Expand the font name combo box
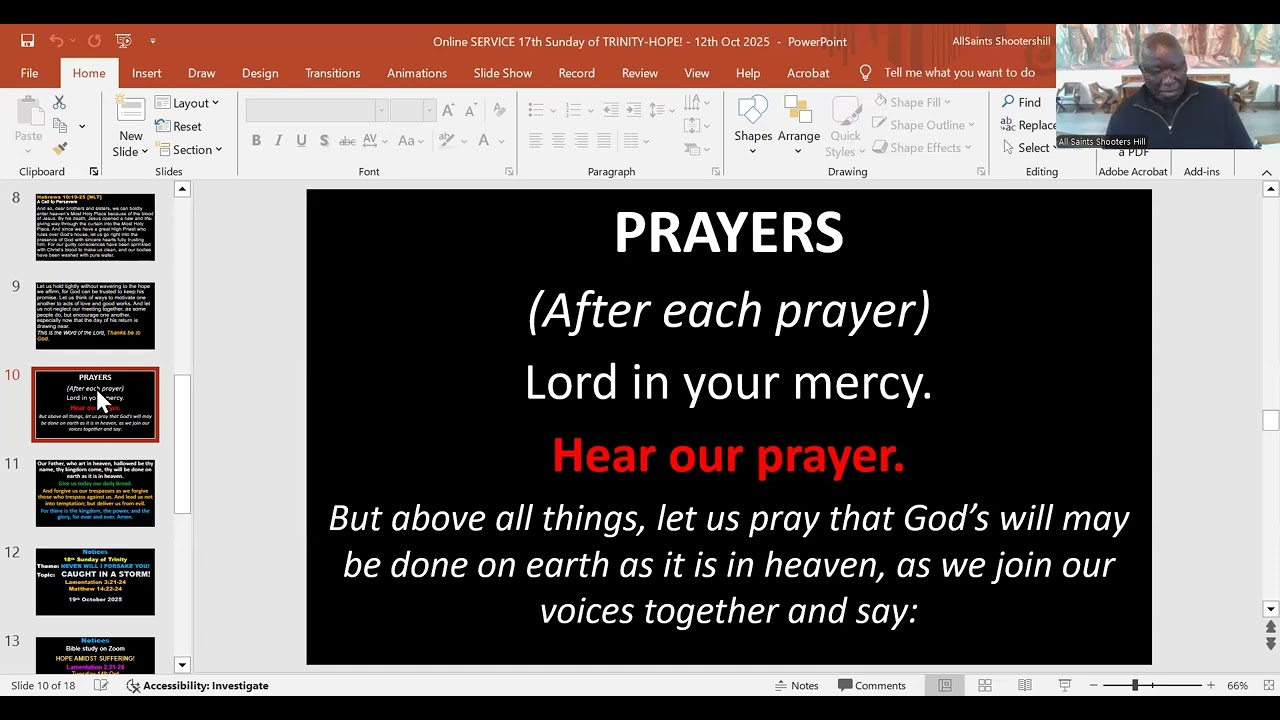This screenshot has height=720, width=1280. [x=381, y=110]
